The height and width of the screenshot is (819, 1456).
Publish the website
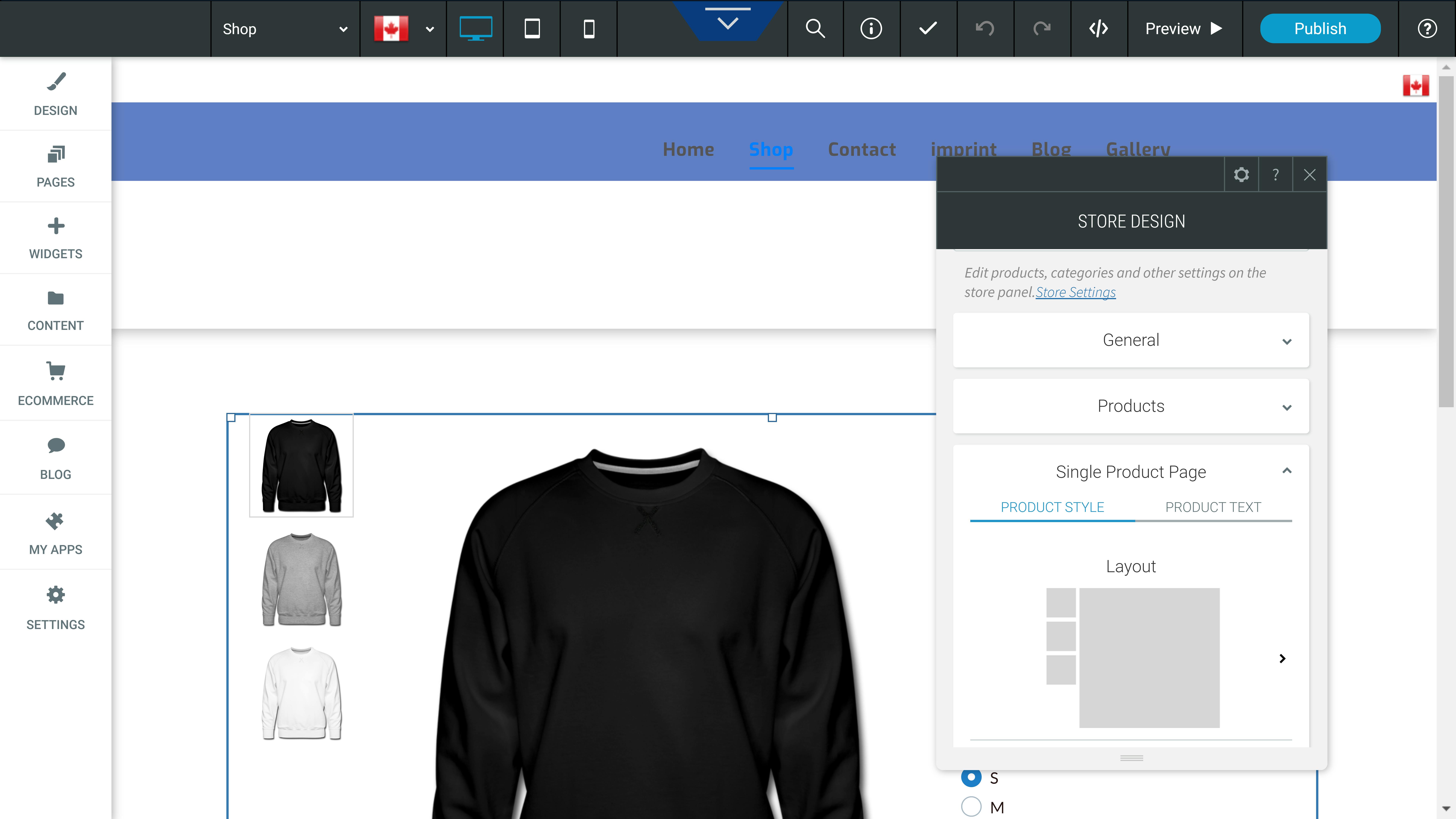point(1320,28)
